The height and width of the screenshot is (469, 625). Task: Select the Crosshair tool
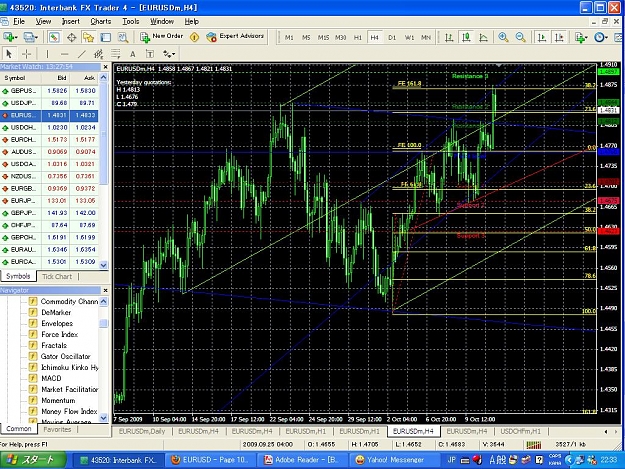(27, 53)
